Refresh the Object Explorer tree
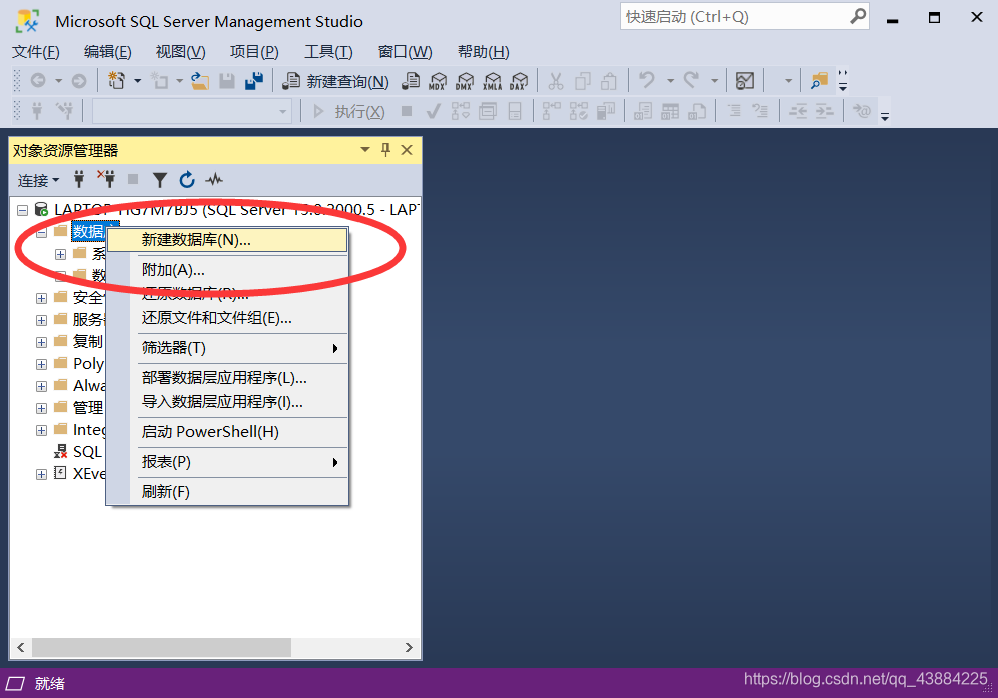 tap(187, 180)
